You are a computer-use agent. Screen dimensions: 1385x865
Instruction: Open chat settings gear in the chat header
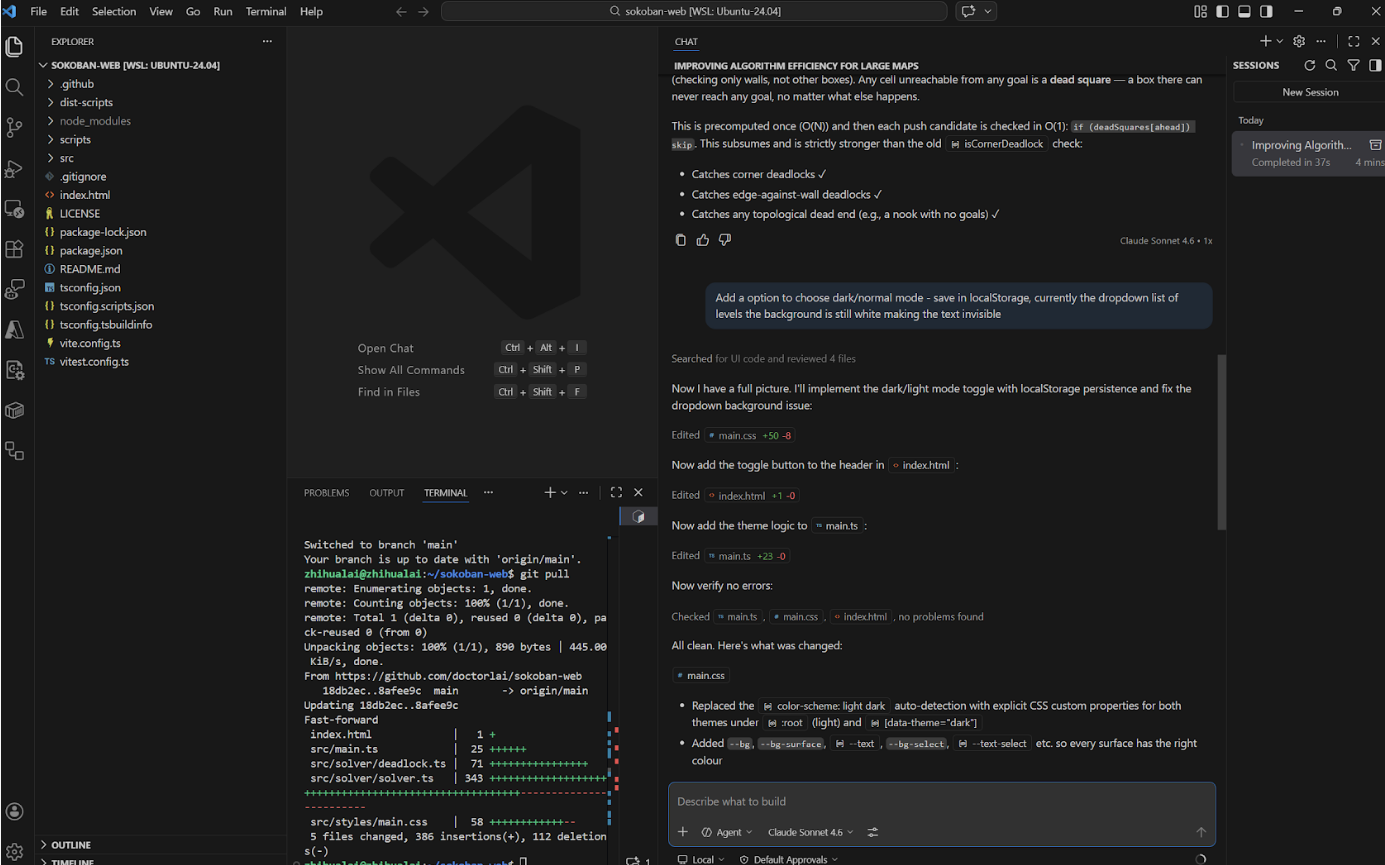pyautogui.click(x=1299, y=41)
